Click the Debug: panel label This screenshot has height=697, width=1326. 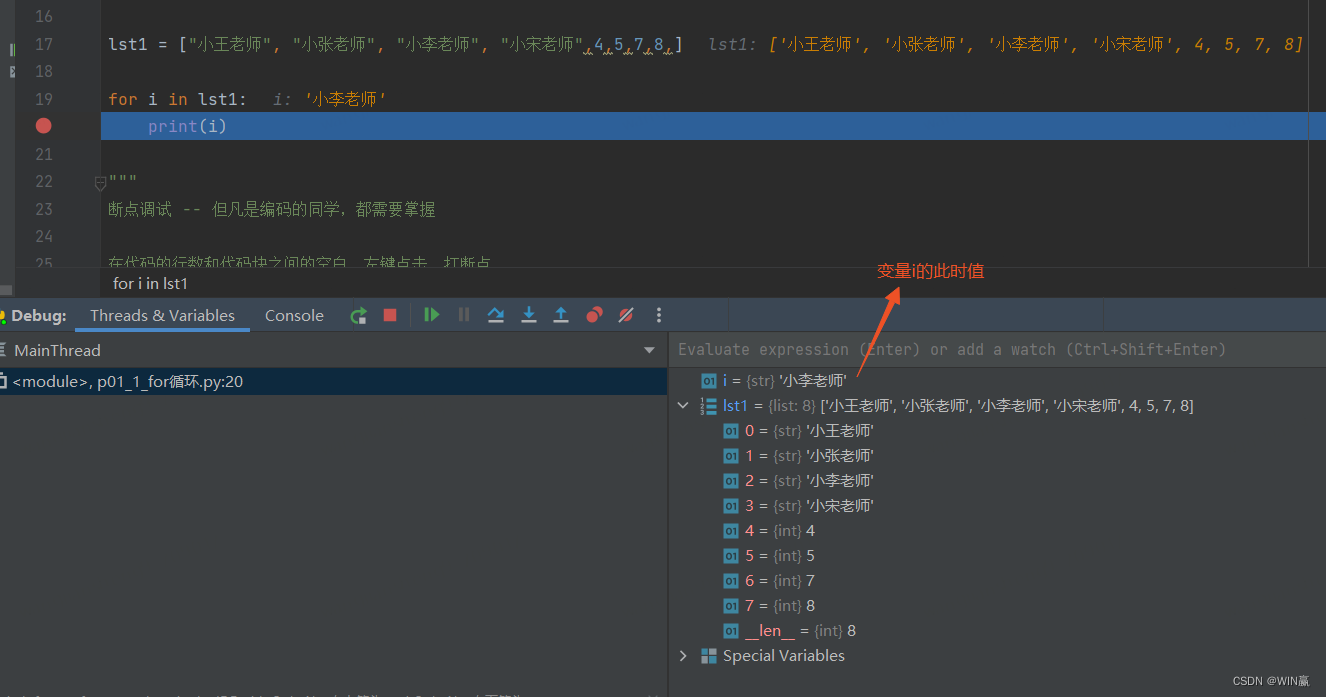(x=39, y=315)
